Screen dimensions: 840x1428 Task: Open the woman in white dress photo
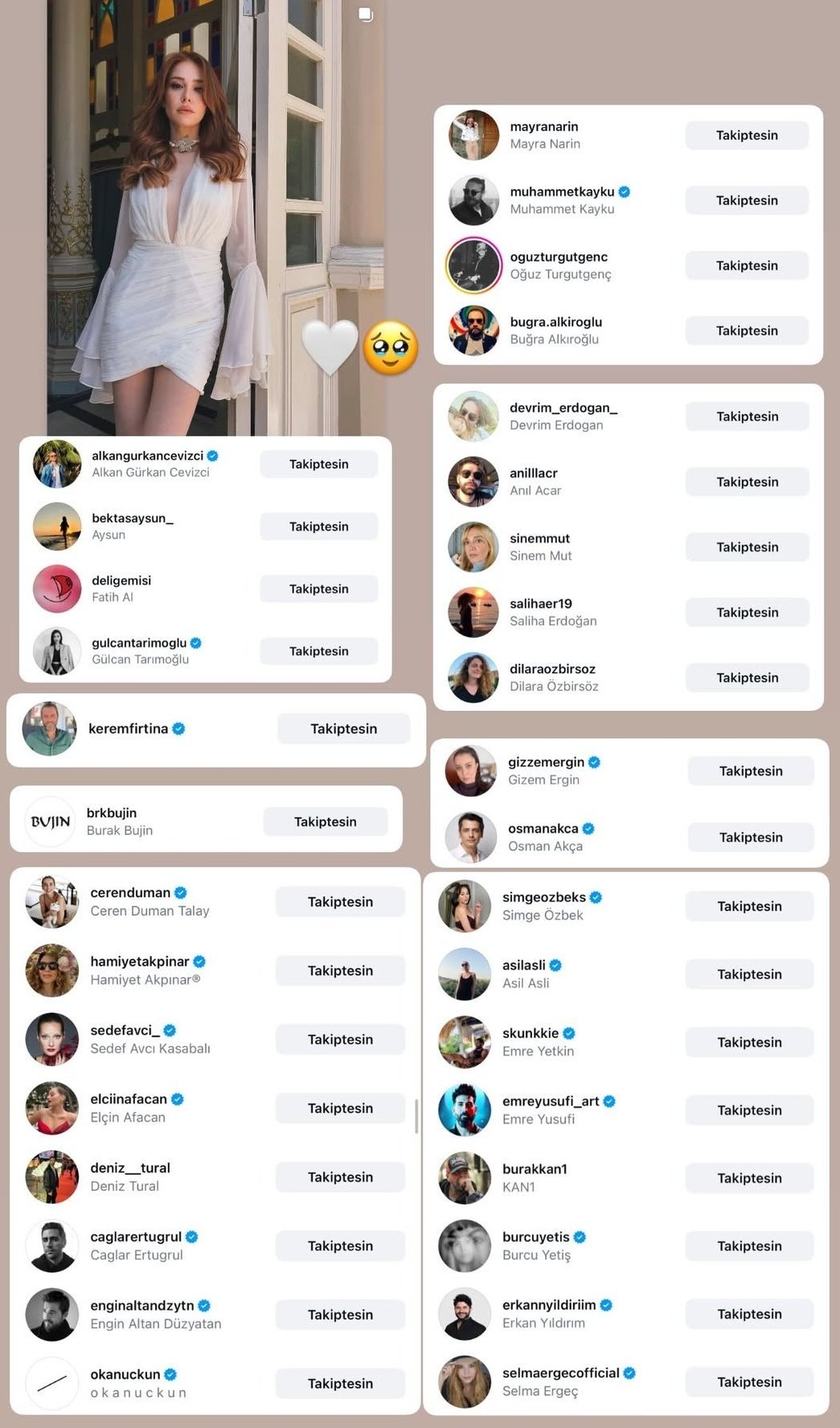pos(215,217)
